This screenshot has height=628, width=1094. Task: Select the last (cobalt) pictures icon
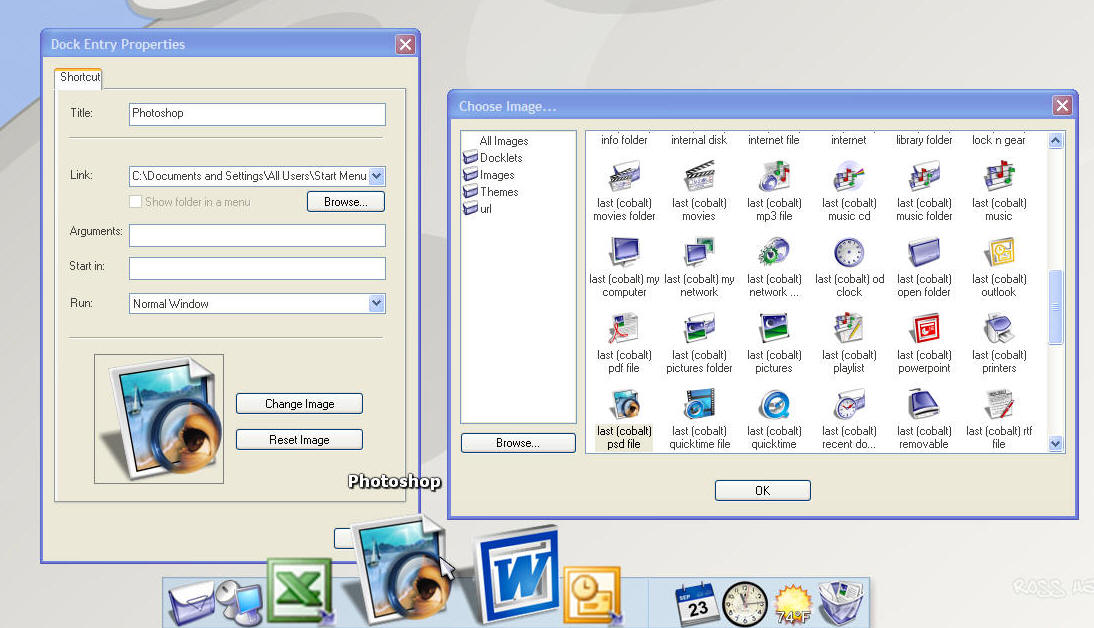(774, 328)
